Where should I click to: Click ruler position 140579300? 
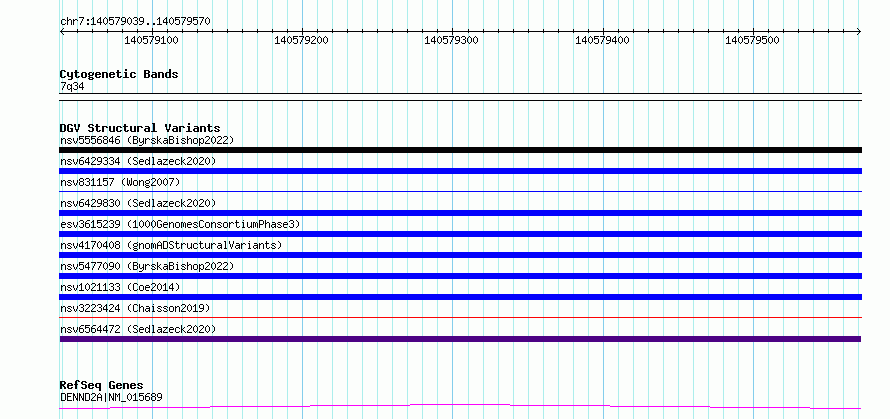(x=451, y=40)
